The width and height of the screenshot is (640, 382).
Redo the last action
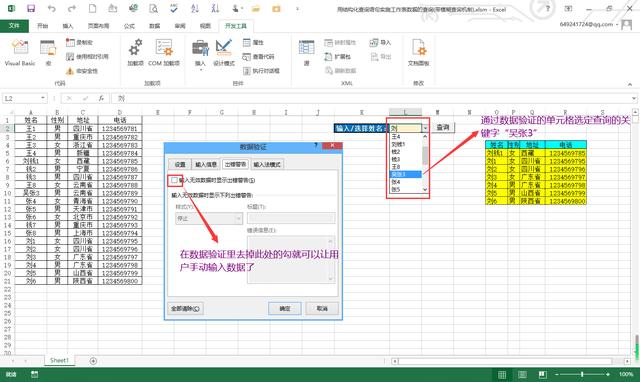72,8
